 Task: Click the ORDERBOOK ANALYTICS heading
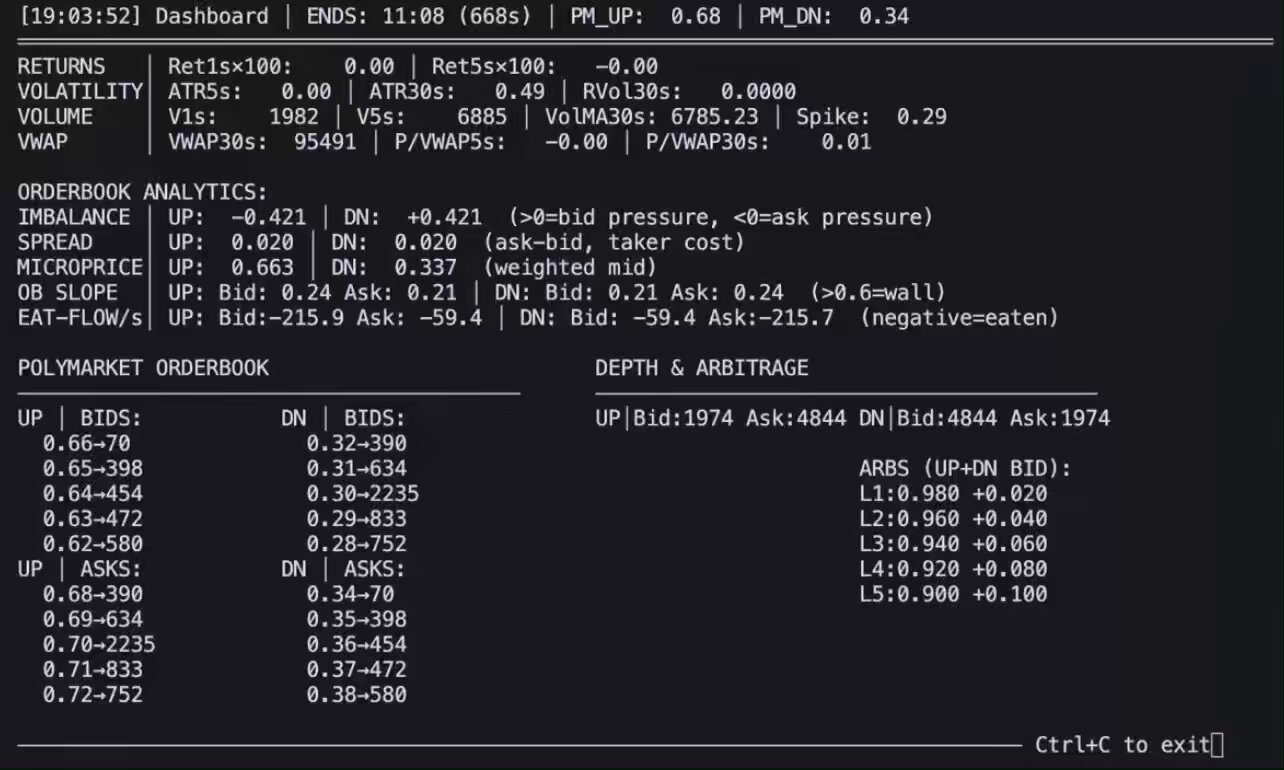pyautogui.click(x=142, y=192)
